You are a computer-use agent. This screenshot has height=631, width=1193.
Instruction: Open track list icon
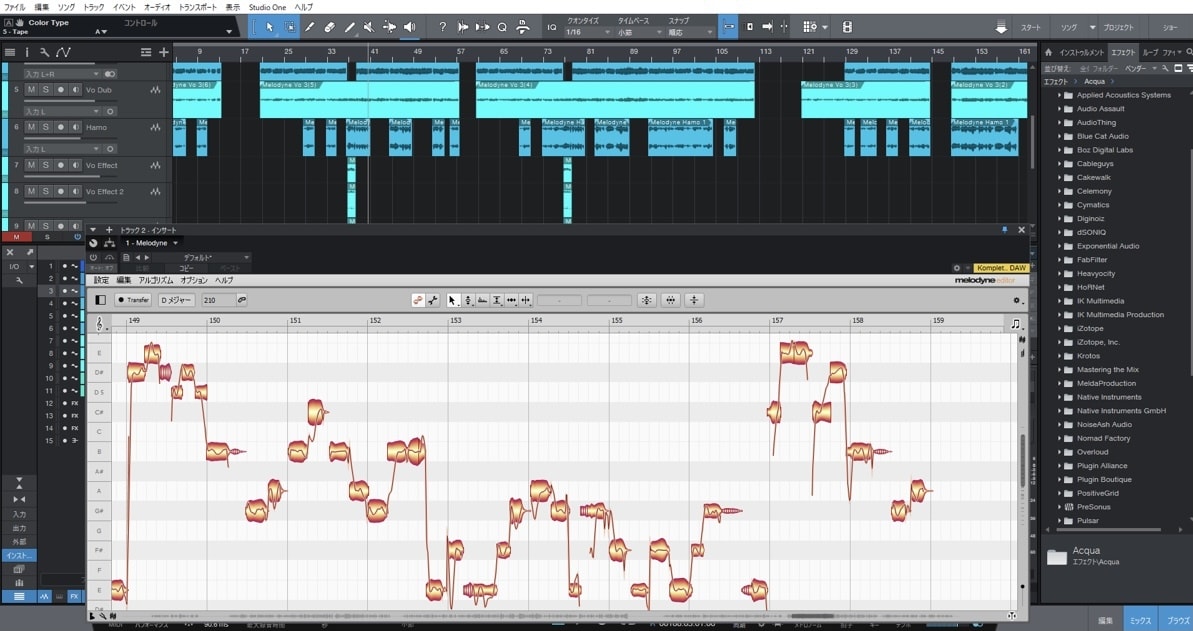pyautogui.click(x=10, y=53)
